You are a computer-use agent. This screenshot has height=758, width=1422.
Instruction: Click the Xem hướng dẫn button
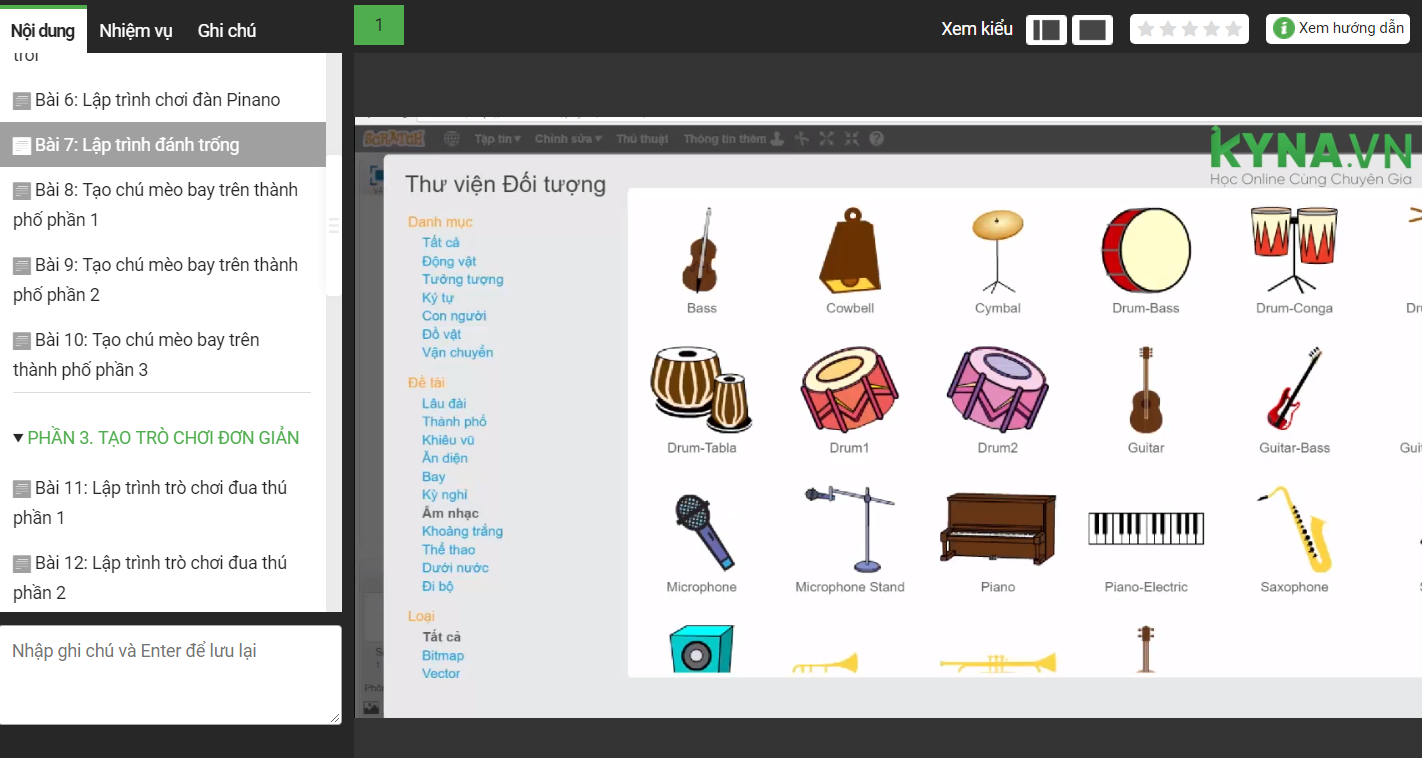click(x=1338, y=29)
